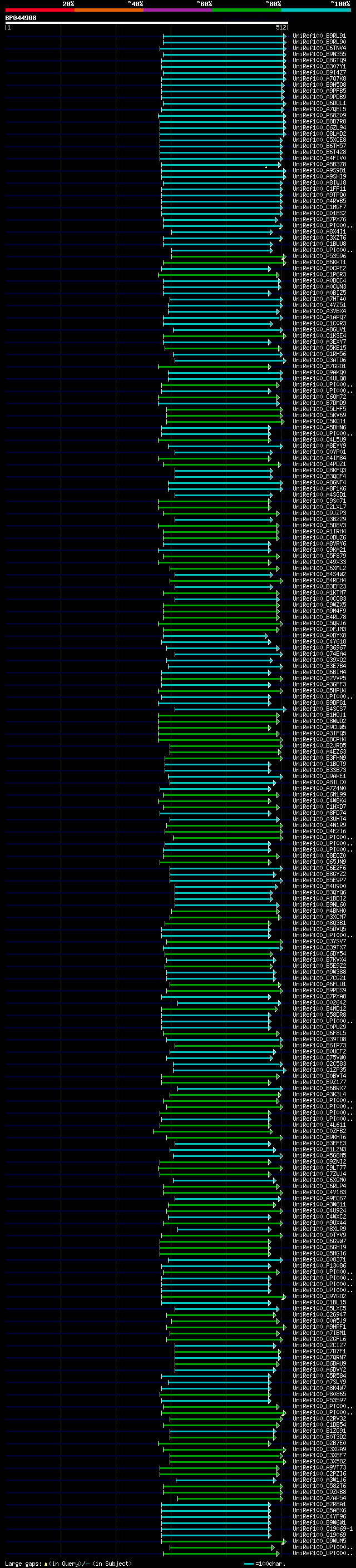Open hit UniRef100_B9RL91
The image size is (356, 1568).
click(x=319, y=36)
